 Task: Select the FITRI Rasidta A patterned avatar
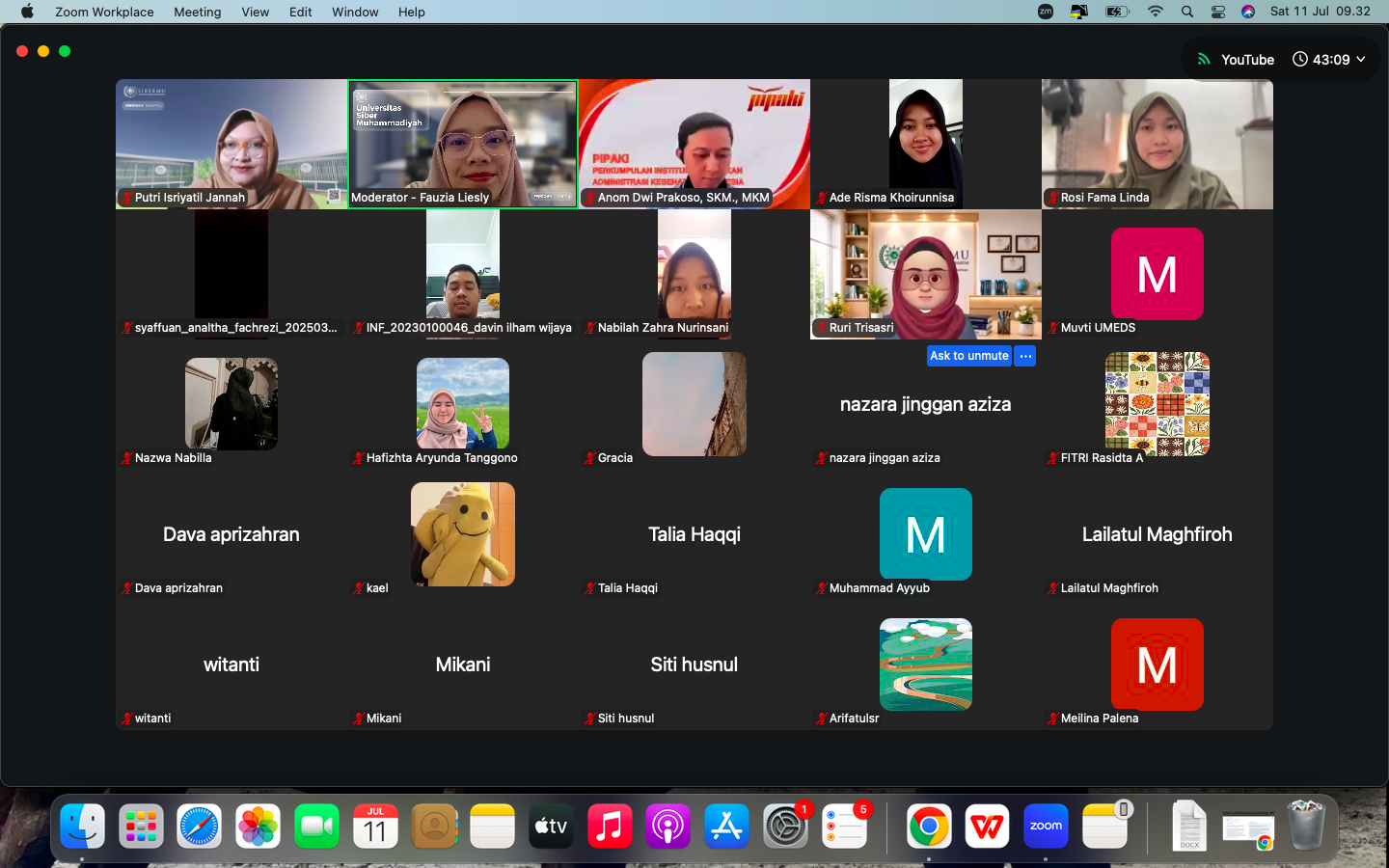click(1157, 404)
